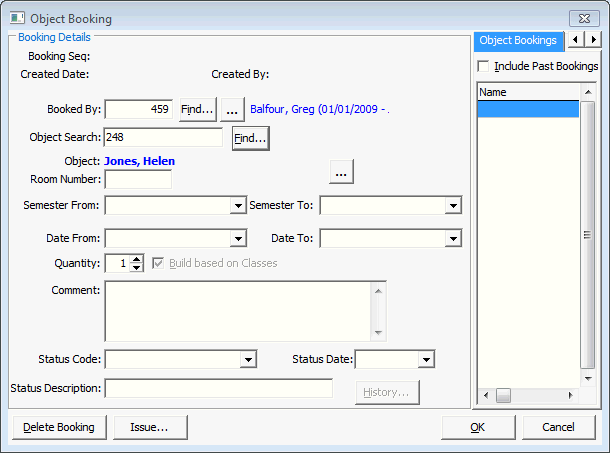Open the Semester From dropdown
This screenshot has height=453, width=610.
tap(238, 205)
